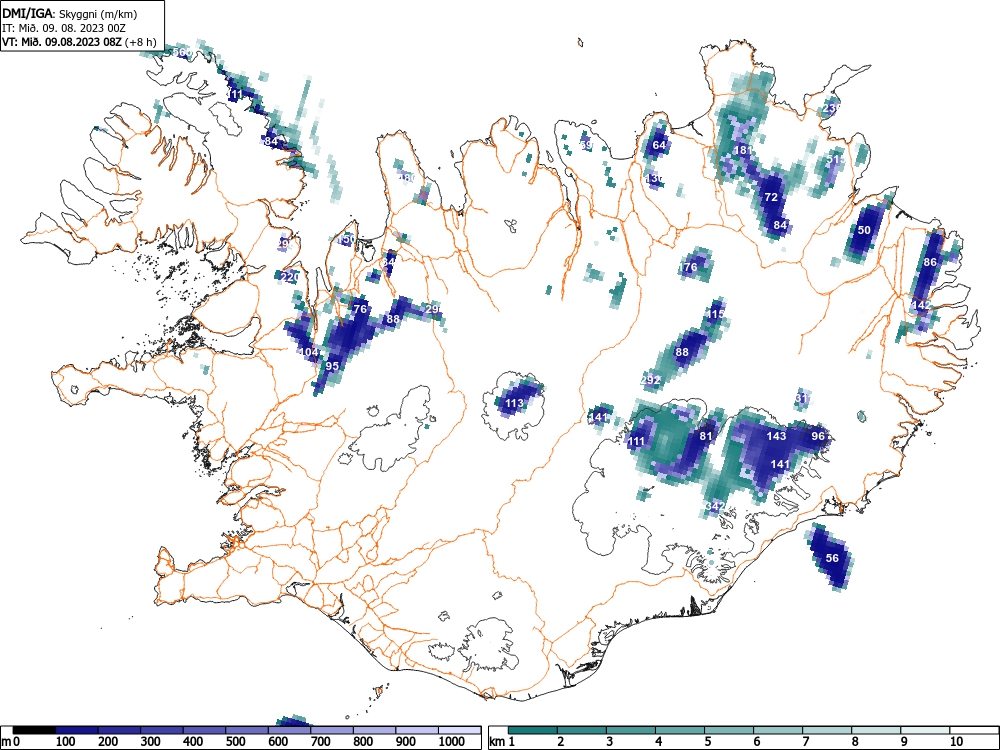
Task: Click visibility value '76' on the map
Action: click(x=360, y=309)
